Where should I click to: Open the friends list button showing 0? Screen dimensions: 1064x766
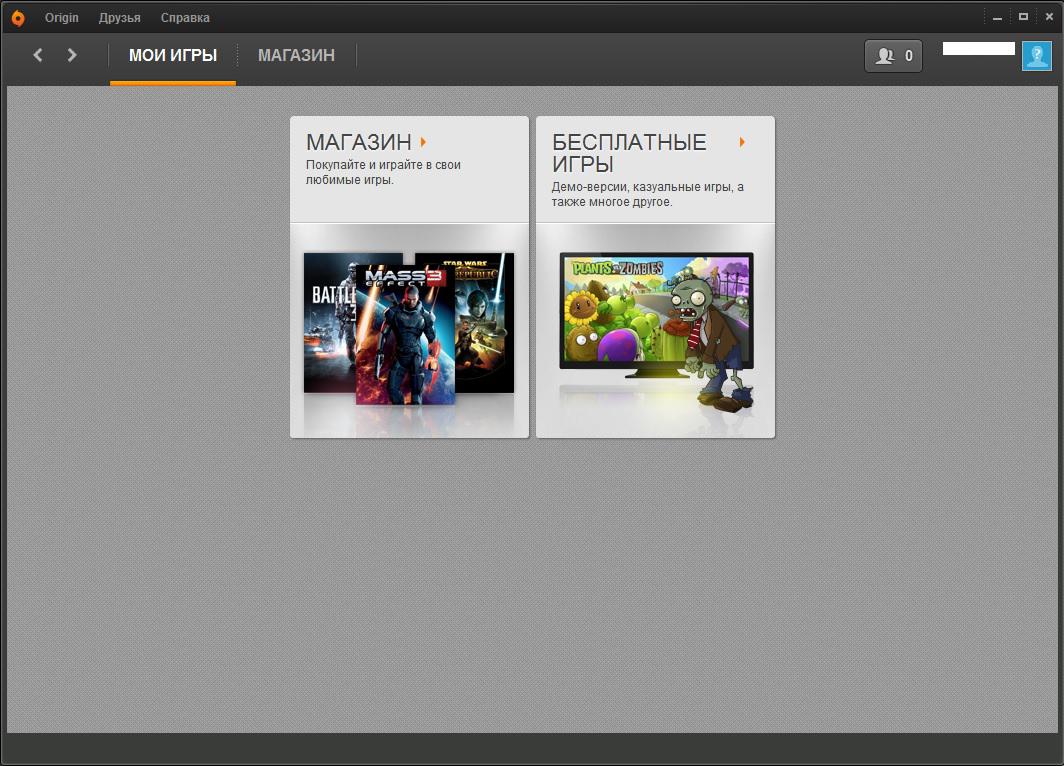[x=893, y=56]
